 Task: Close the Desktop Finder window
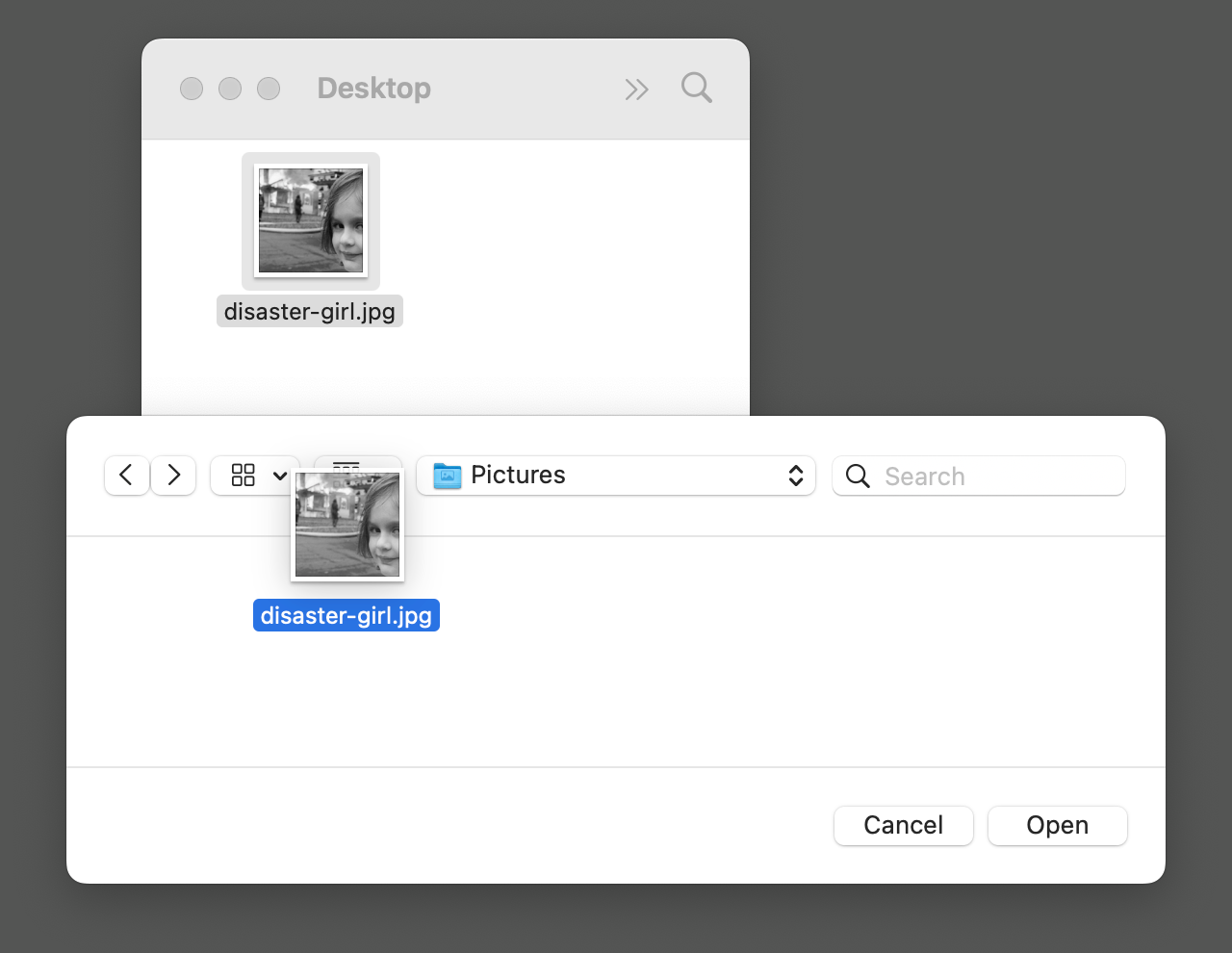tap(192, 89)
